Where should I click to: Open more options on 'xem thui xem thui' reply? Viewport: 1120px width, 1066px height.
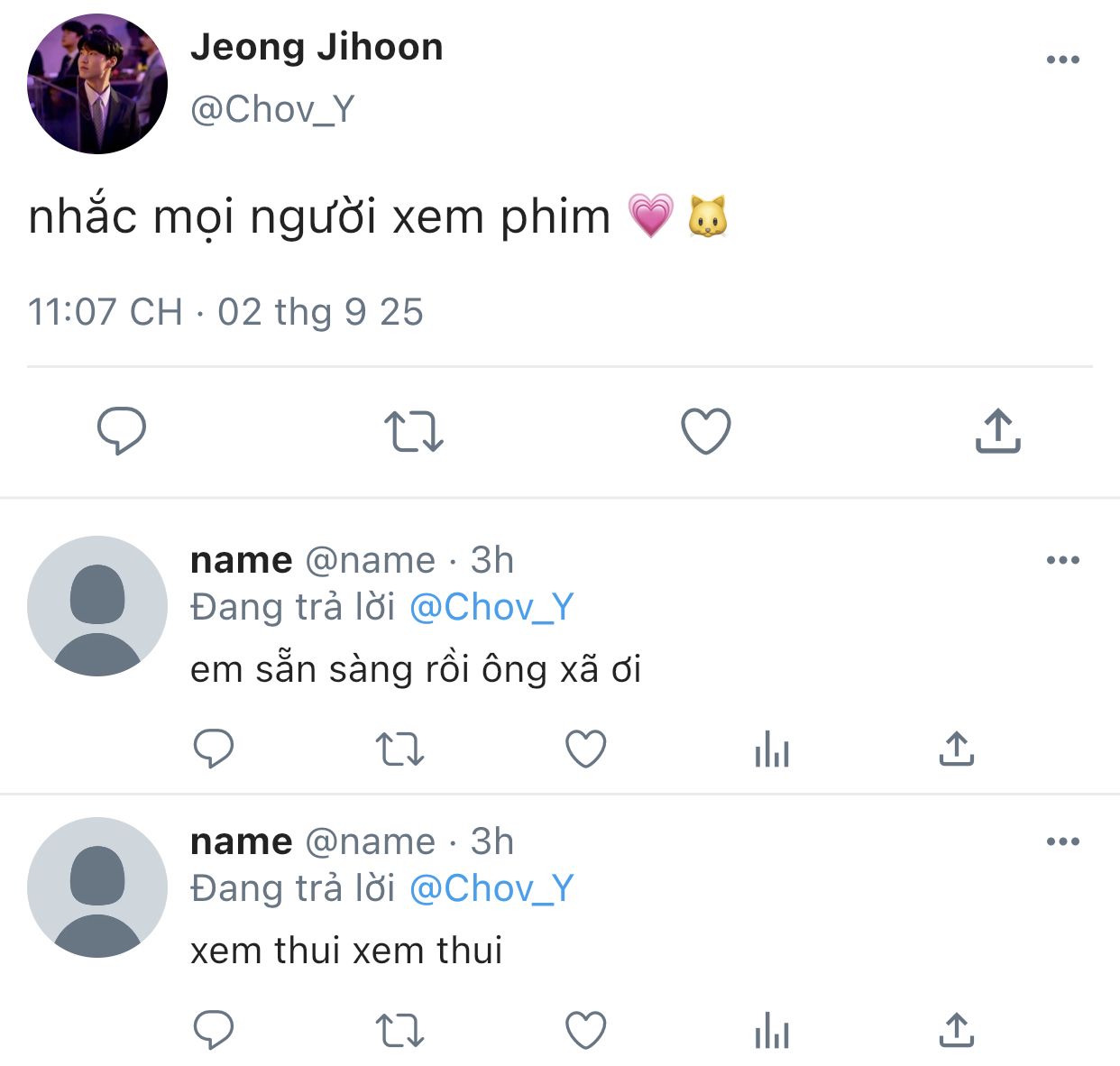click(1063, 841)
